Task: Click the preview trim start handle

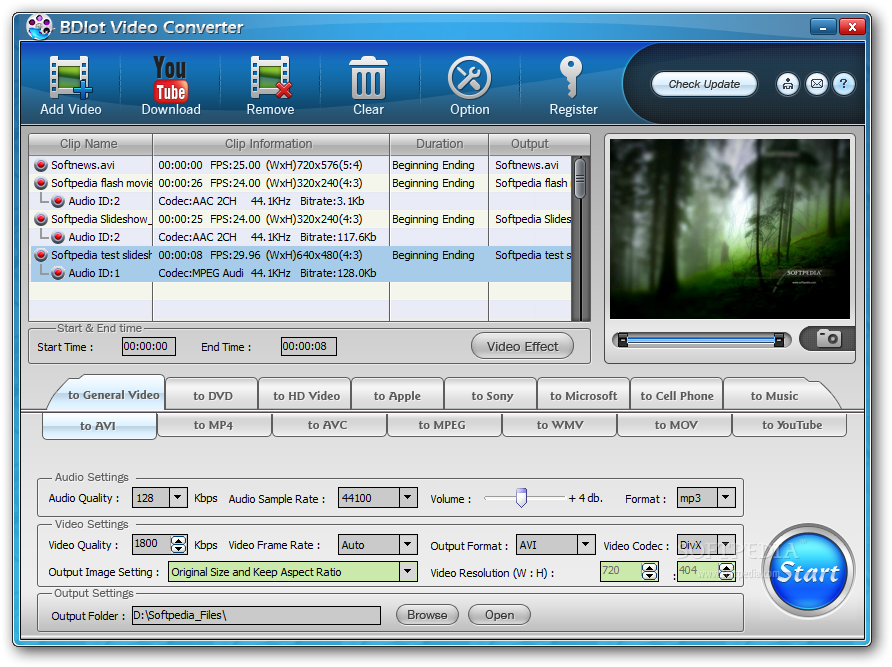Action: click(623, 340)
